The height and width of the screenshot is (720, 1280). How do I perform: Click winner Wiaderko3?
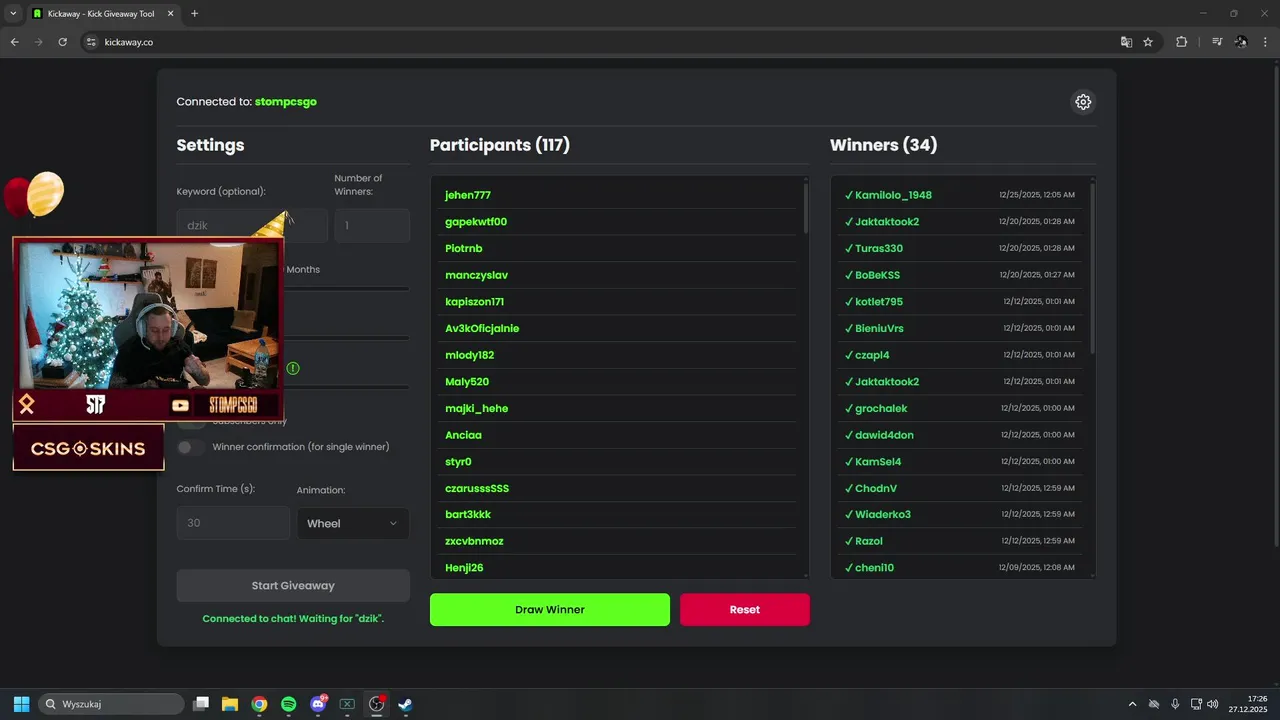[883, 515]
